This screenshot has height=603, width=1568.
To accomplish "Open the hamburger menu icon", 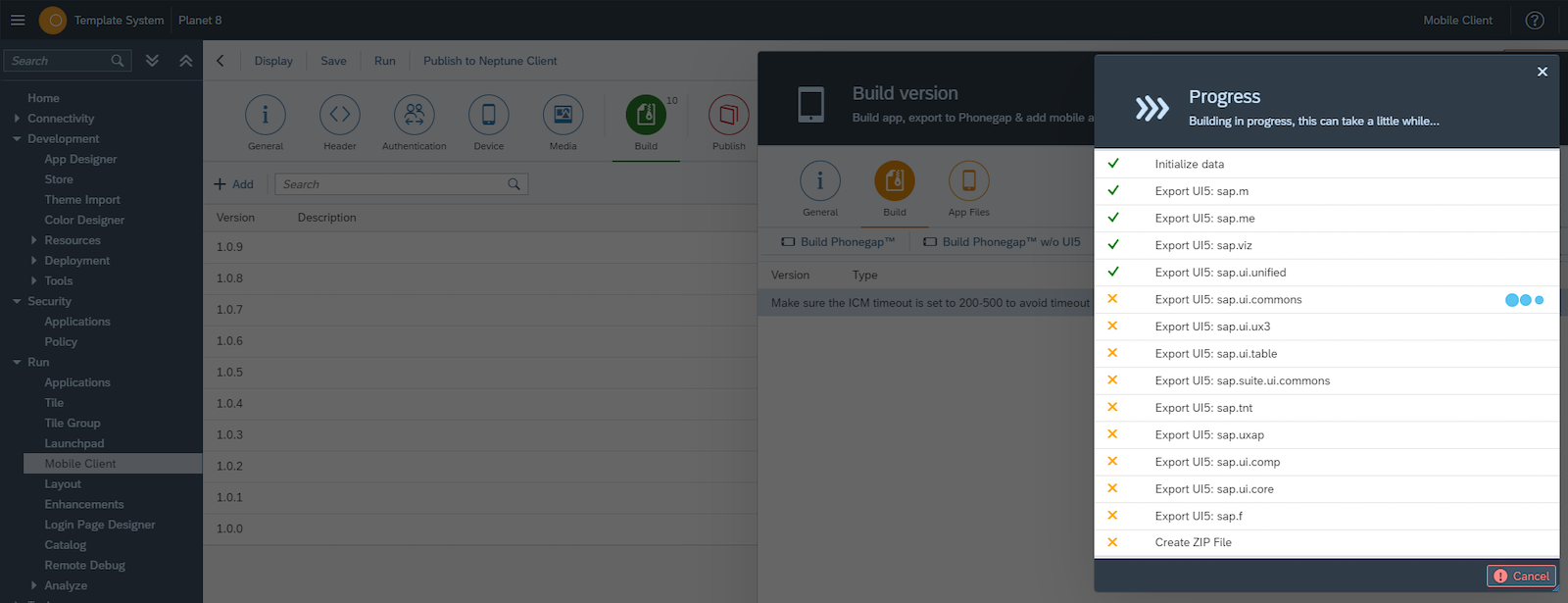I will pyautogui.click(x=18, y=20).
